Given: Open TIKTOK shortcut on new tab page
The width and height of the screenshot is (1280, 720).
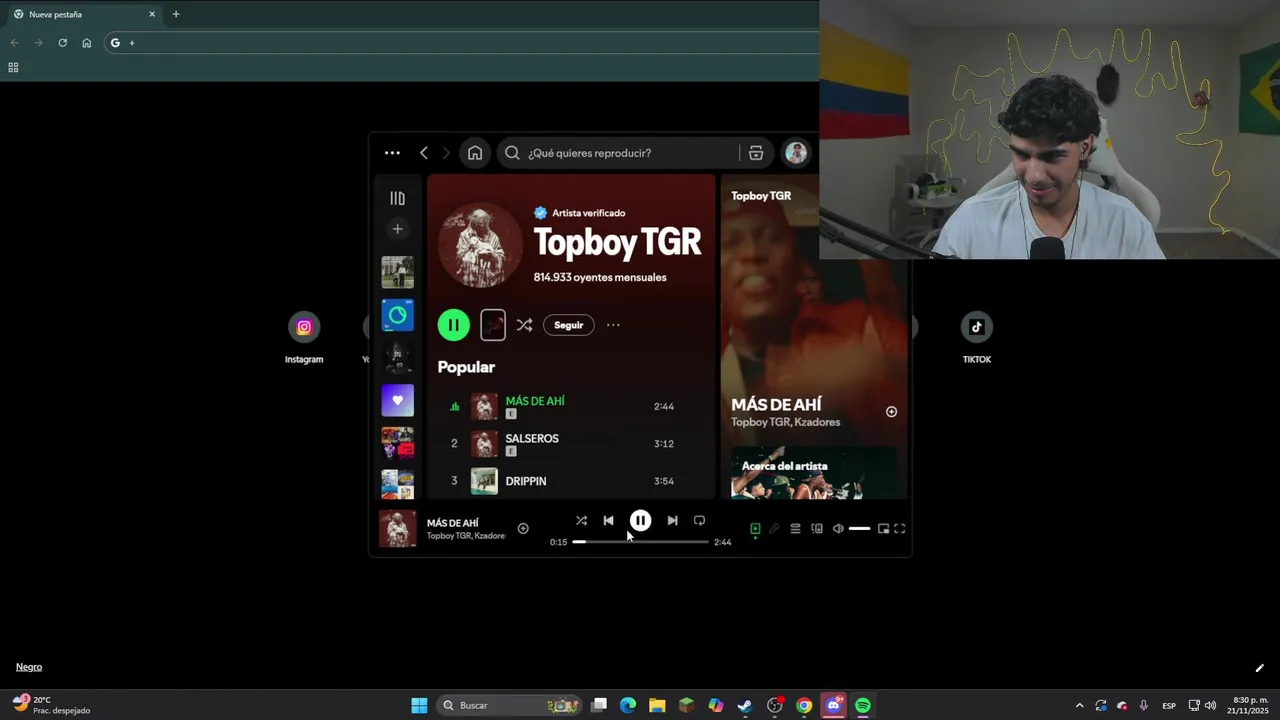Looking at the screenshot, I should pyautogui.click(x=977, y=337).
